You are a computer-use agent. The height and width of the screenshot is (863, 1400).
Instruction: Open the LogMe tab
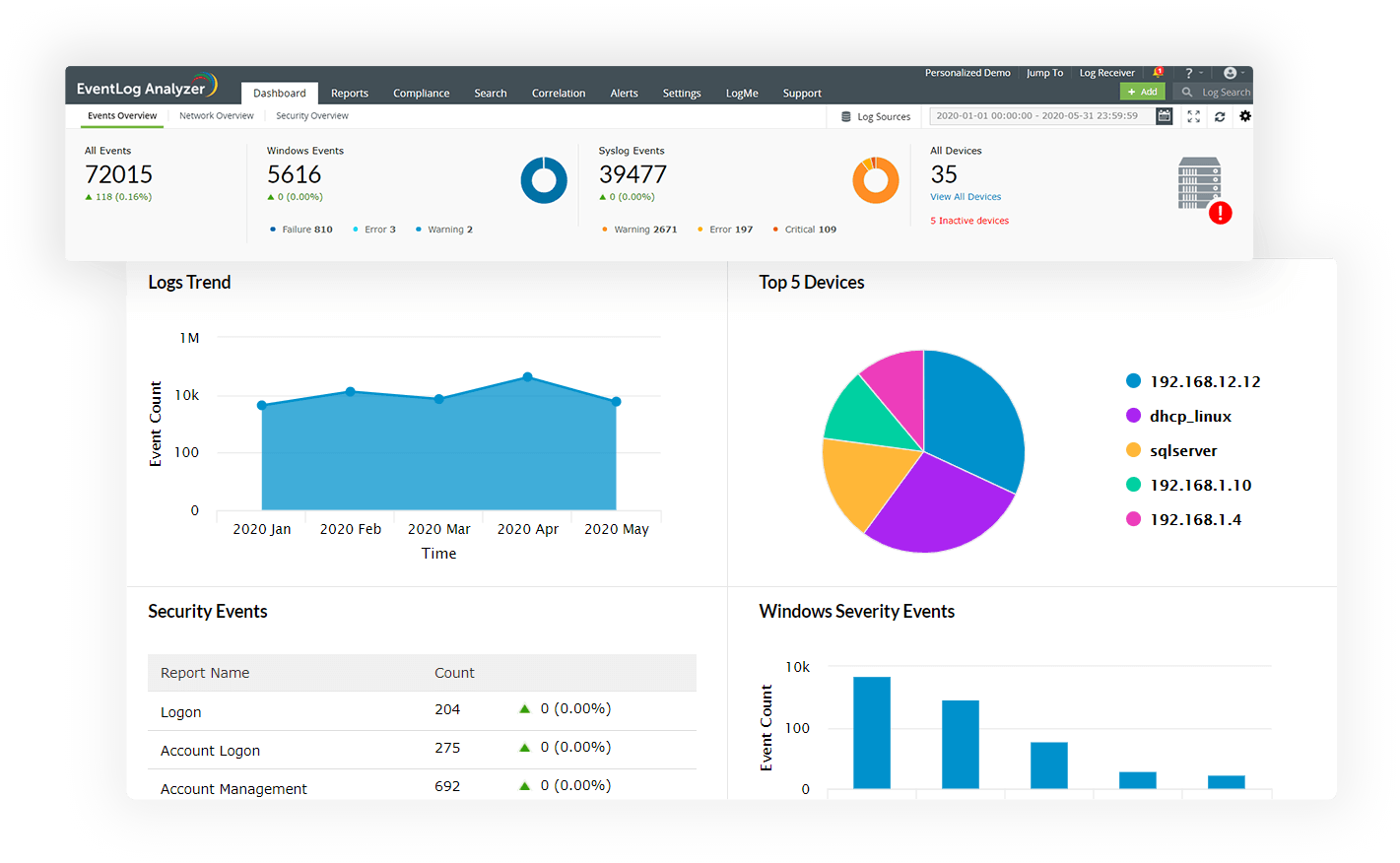[x=742, y=94]
